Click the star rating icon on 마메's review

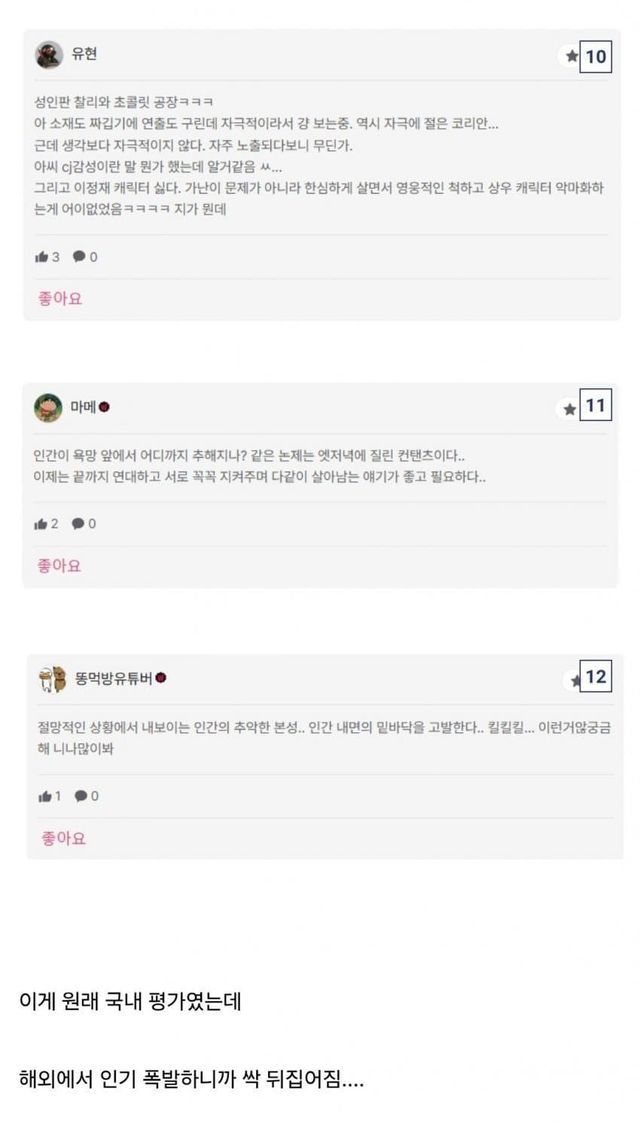coord(570,408)
